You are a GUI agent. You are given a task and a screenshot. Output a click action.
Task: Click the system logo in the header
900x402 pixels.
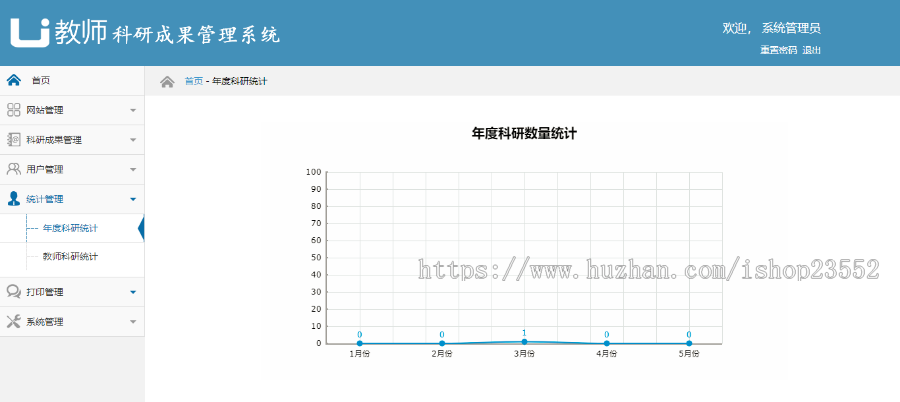[x=30, y=32]
